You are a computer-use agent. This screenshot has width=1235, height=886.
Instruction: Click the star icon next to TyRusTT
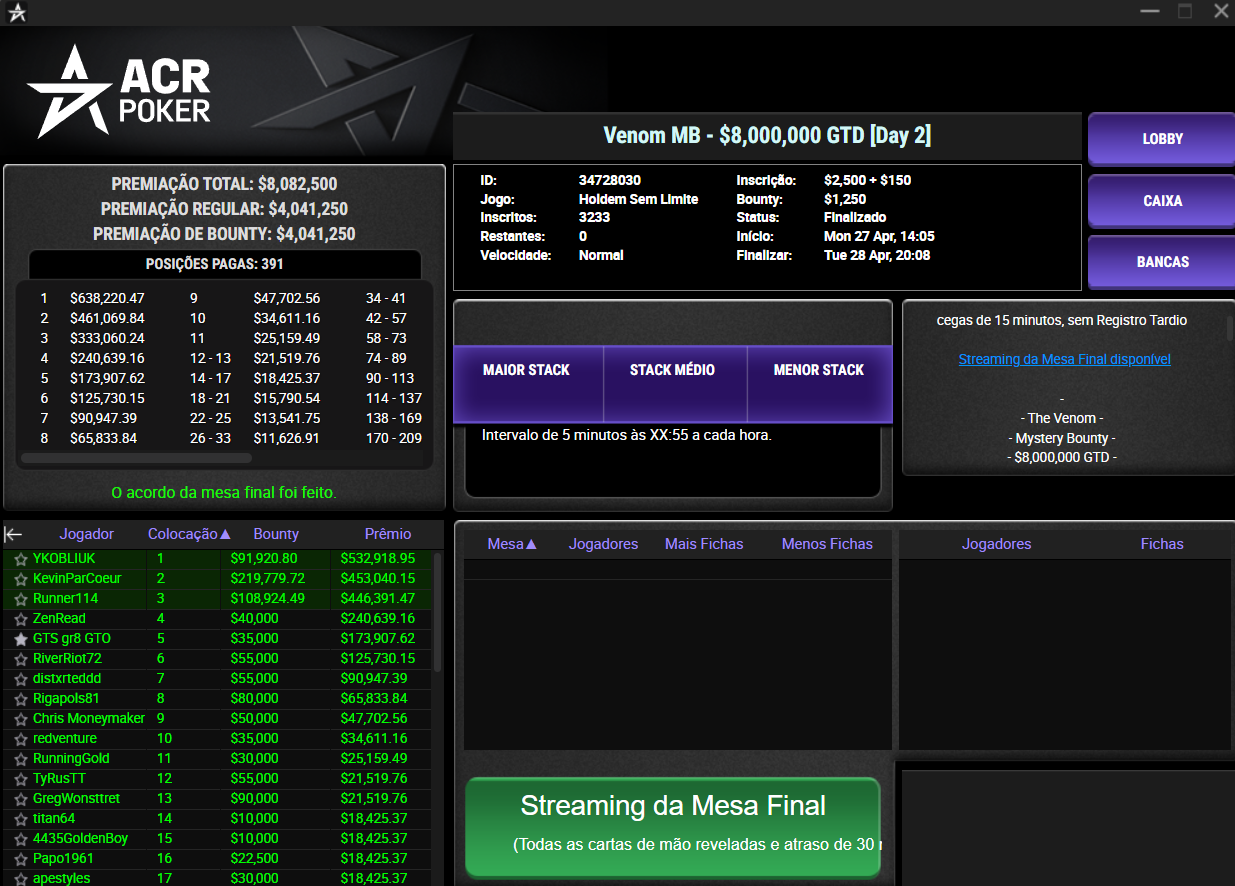(x=19, y=778)
